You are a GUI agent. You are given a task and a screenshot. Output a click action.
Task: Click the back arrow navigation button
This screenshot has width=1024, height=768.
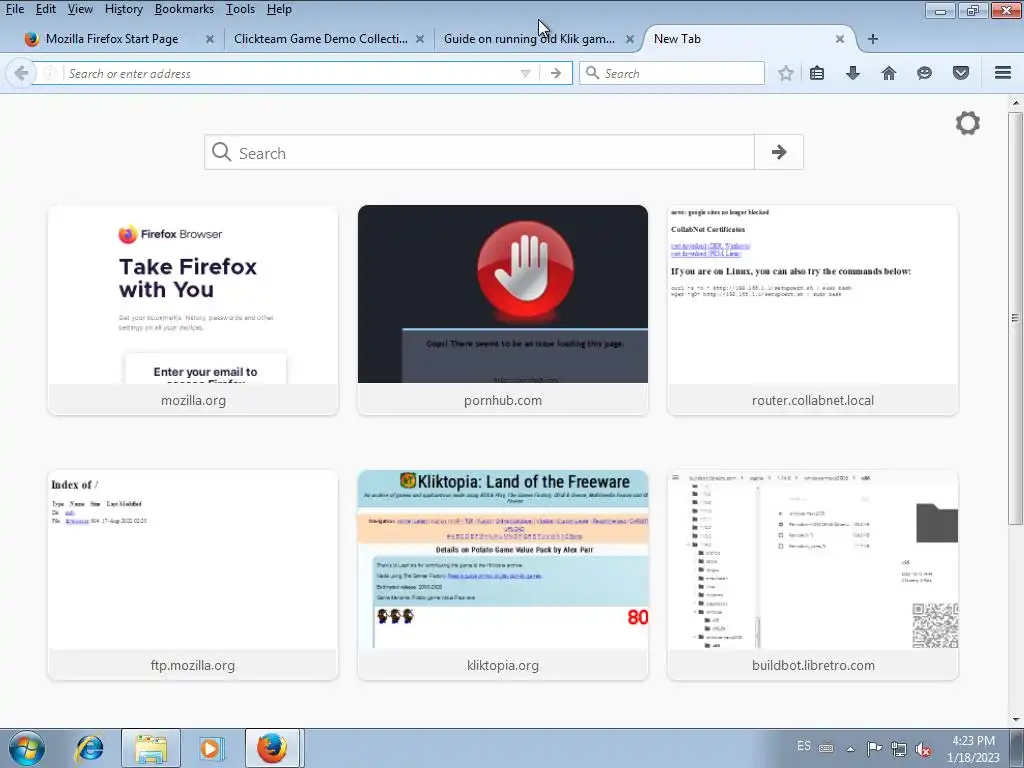[x=21, y=73]
